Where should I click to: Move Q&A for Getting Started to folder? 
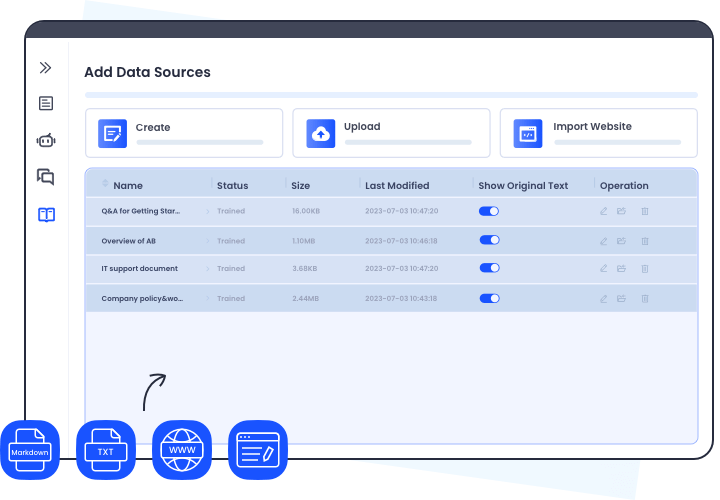(x=621, y=211)
